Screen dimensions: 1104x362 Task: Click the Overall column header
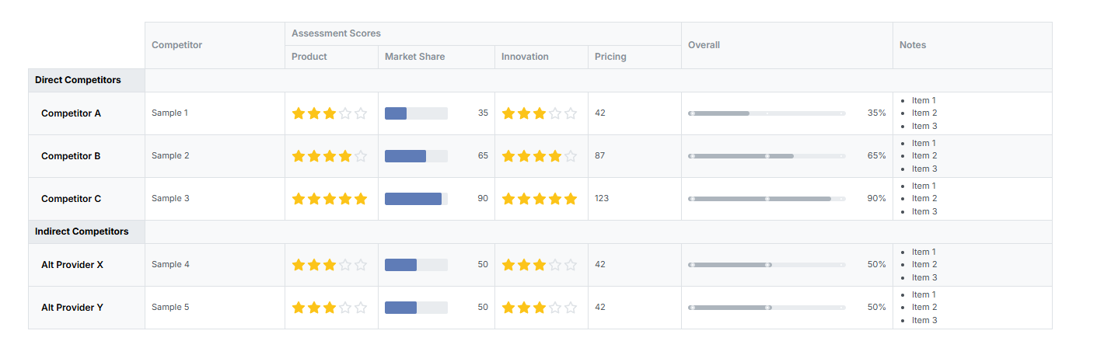pos(787,45)
